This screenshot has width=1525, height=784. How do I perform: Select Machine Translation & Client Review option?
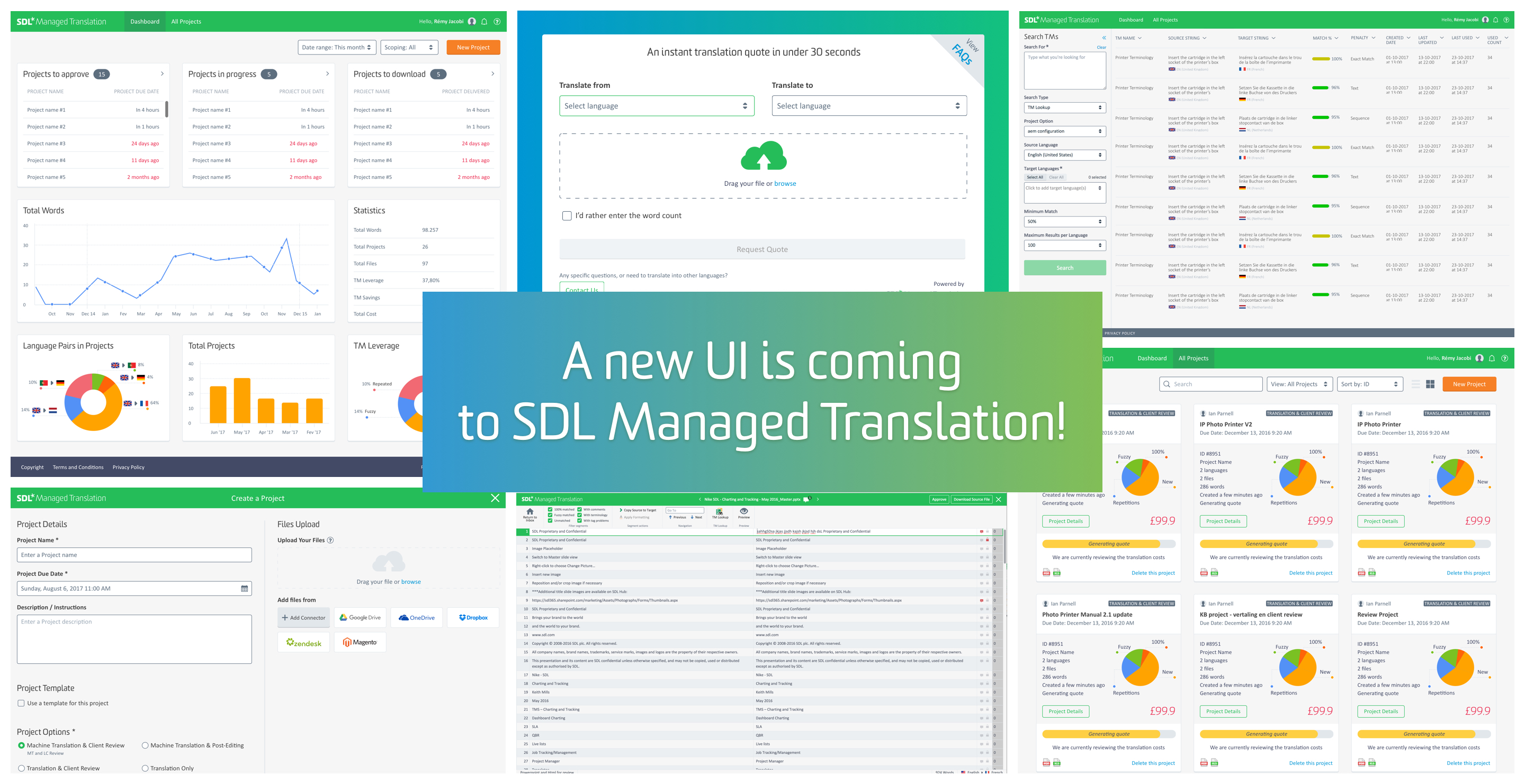tap(21, 745)
